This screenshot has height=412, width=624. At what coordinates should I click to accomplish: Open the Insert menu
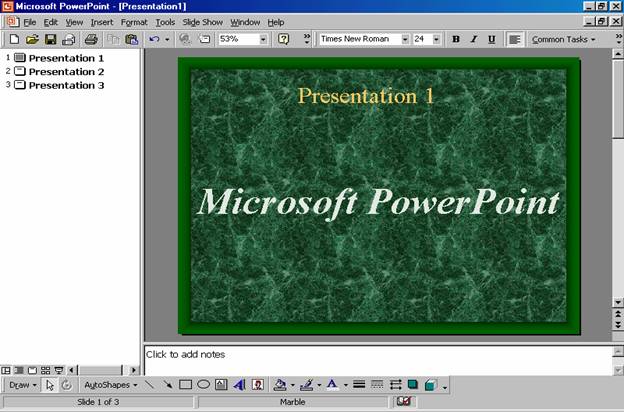(102, 22)
